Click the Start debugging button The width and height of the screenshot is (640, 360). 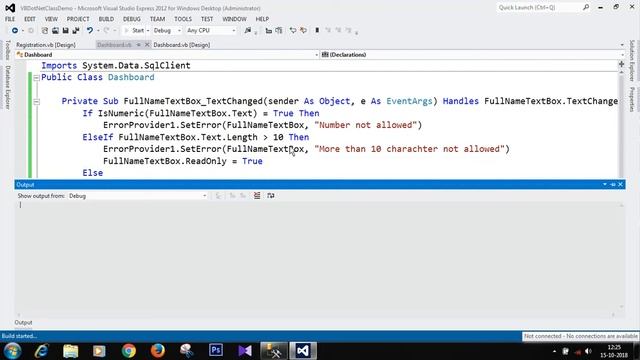(134, 31)
